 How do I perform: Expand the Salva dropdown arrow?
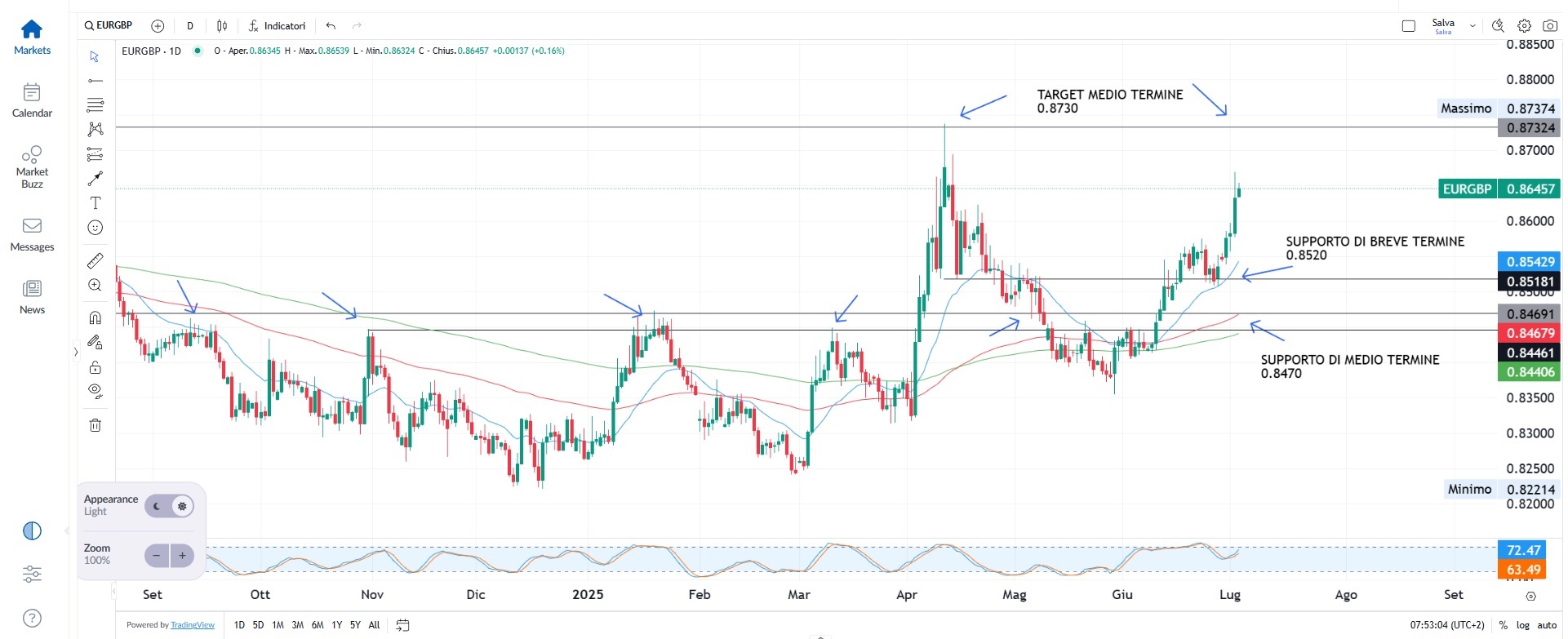[1472, 26]
